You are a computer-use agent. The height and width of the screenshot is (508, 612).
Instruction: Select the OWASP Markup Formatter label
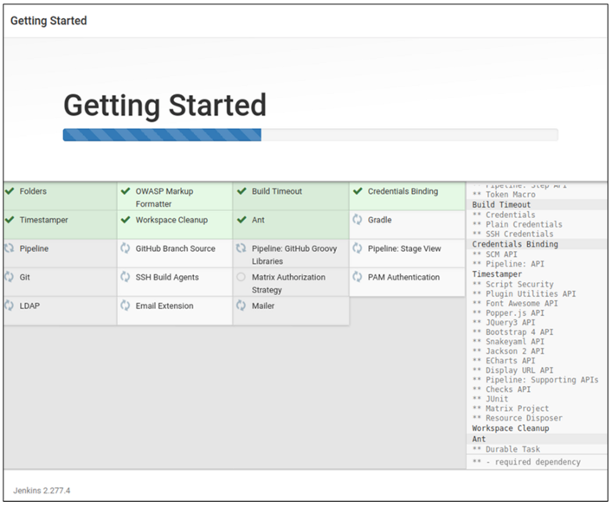coord(164,197)
